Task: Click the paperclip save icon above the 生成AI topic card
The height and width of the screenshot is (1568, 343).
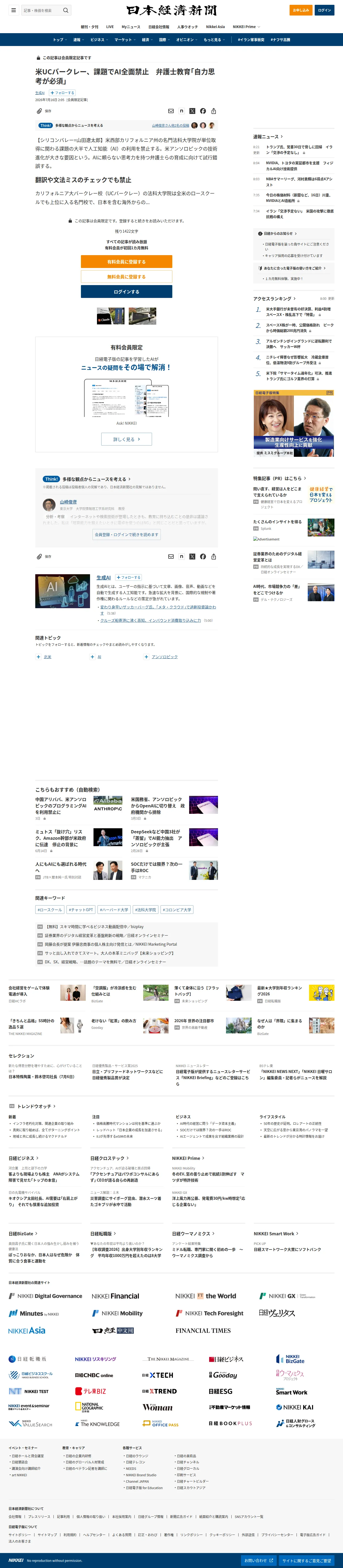Action: 39,556
